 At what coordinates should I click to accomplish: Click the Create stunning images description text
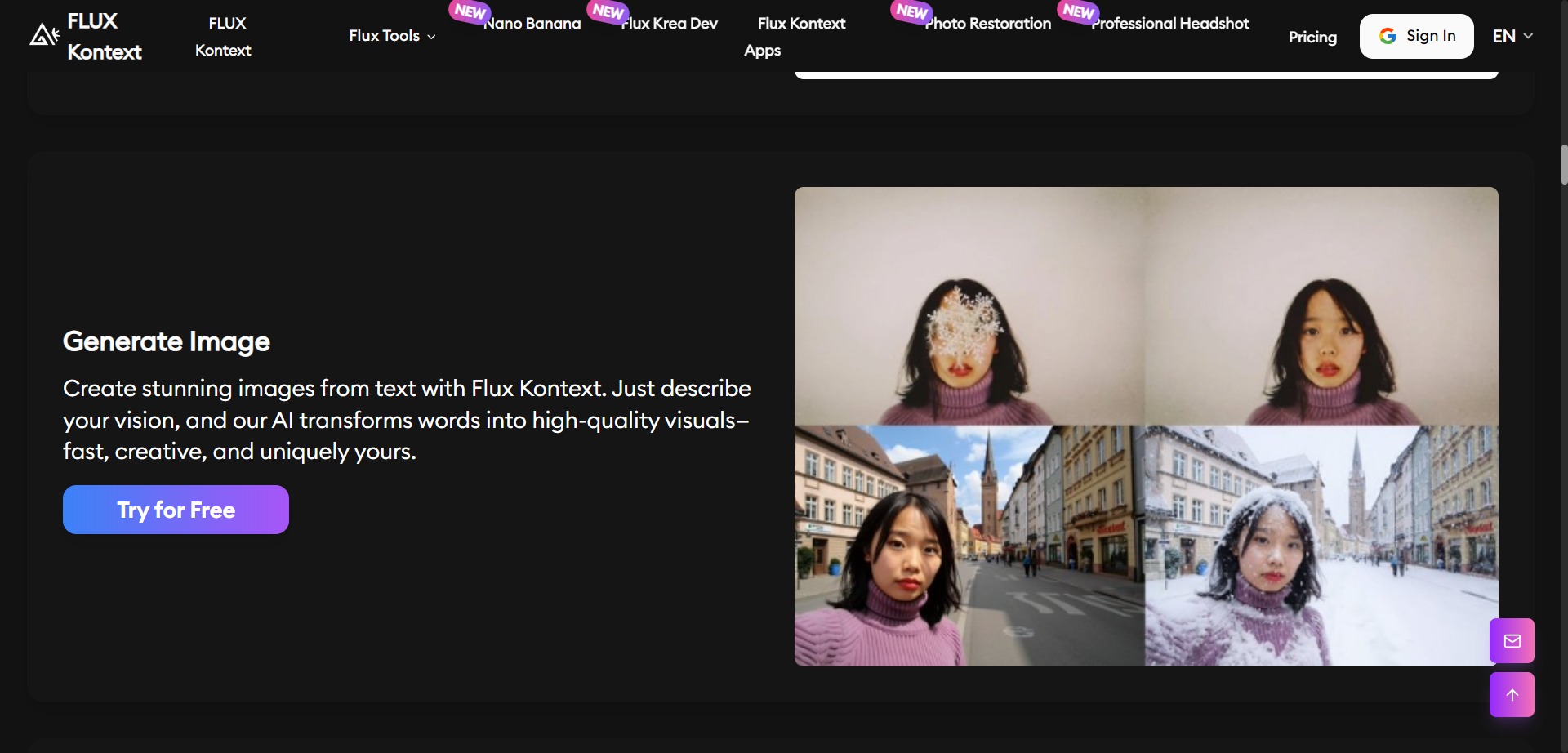(x=407, y=420)
